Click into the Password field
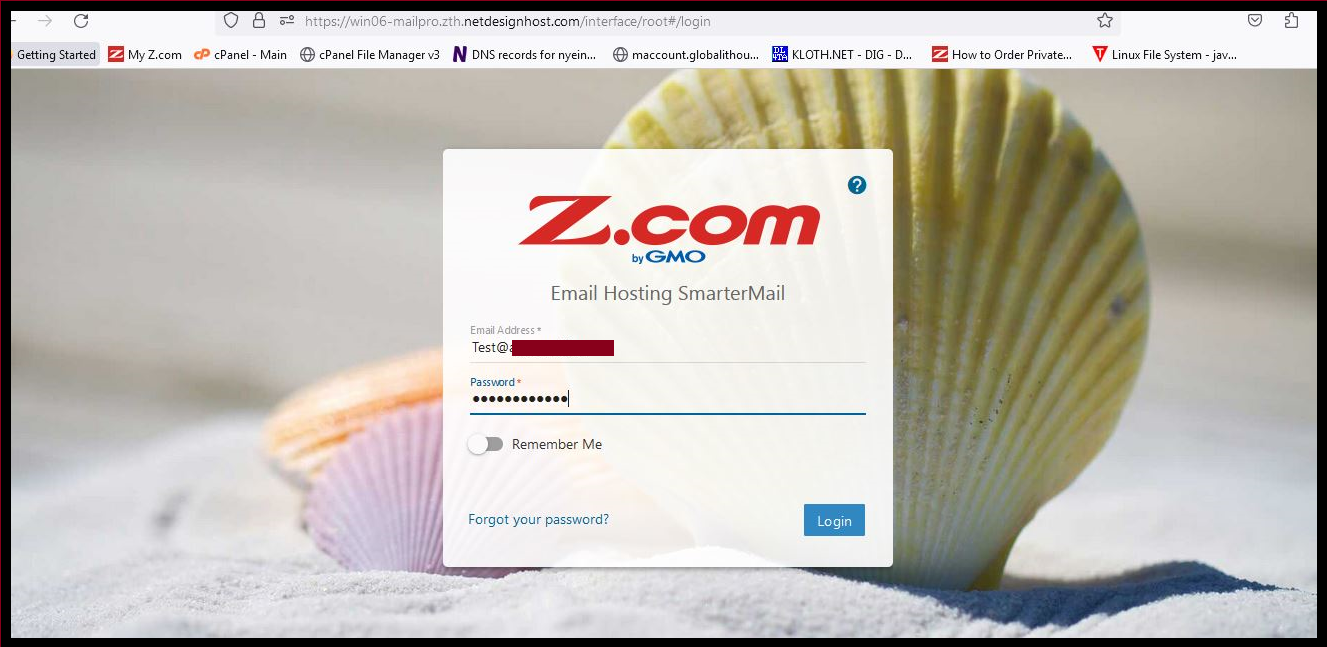The image size is (1327, 647). [x=667, y=399]
